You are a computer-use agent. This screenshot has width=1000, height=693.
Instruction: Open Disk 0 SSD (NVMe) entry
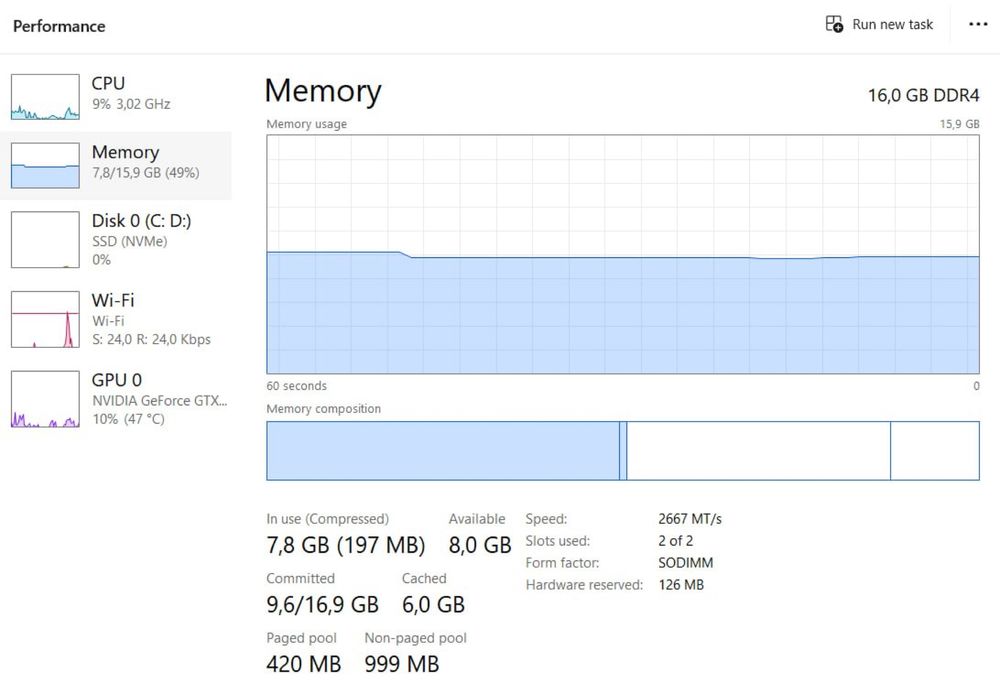pos(115,239)
